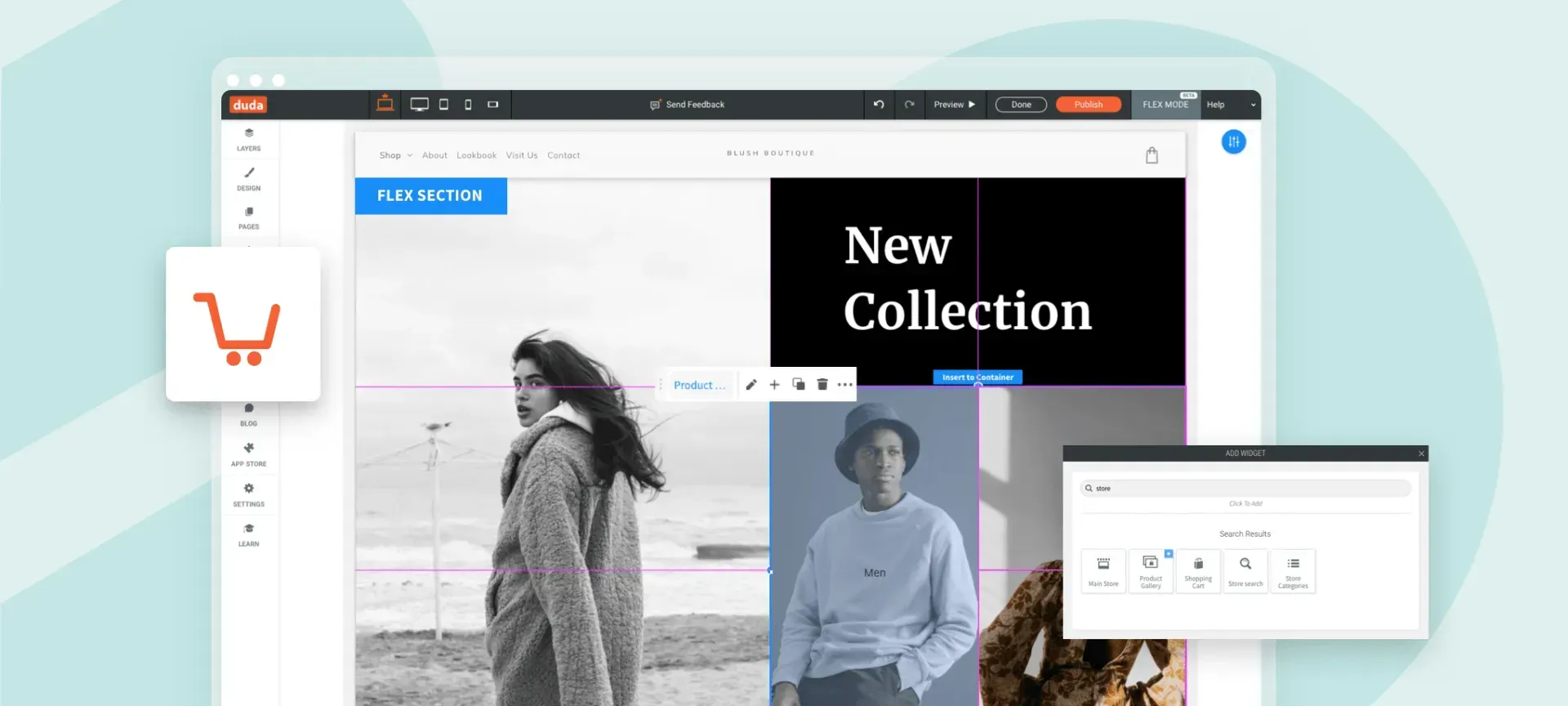Open the Visit Us nav link

[522, 155]
